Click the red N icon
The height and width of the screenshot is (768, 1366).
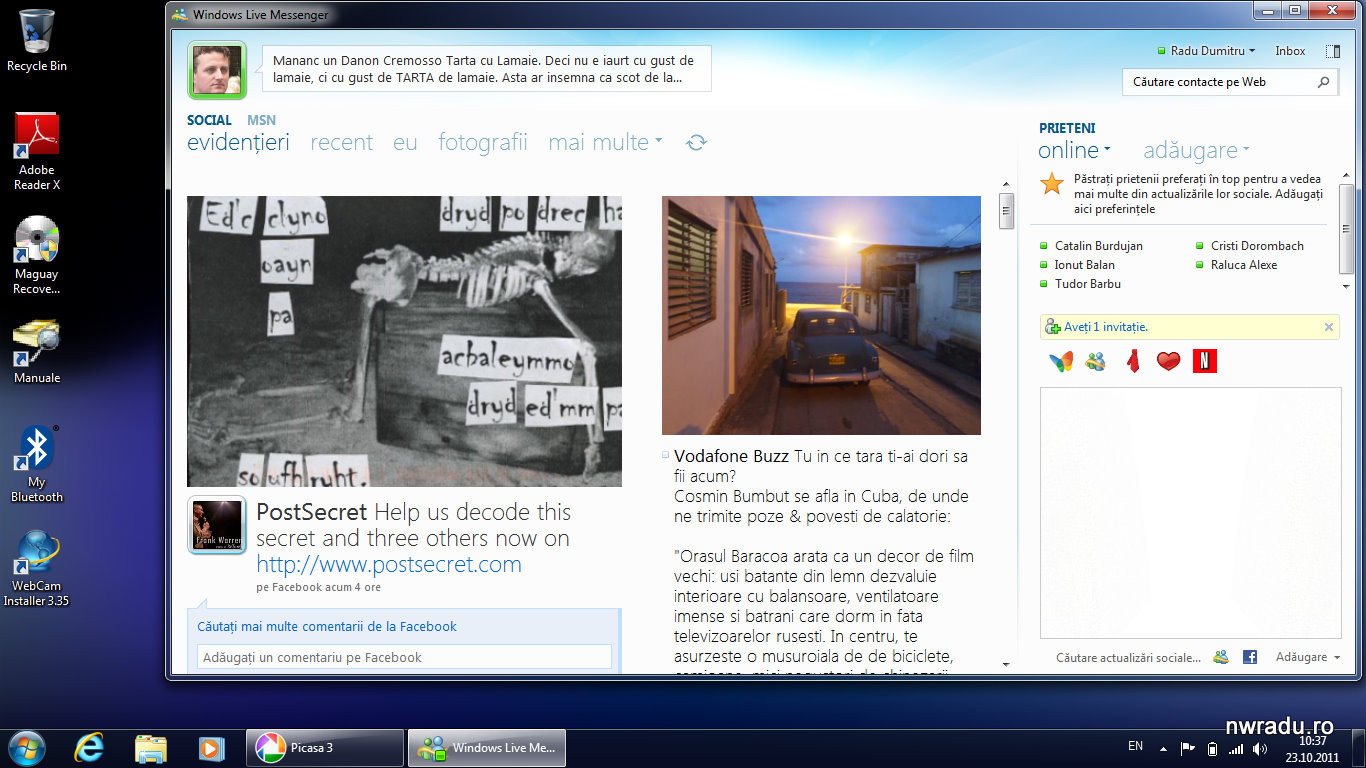click(x=1205, y=361)
